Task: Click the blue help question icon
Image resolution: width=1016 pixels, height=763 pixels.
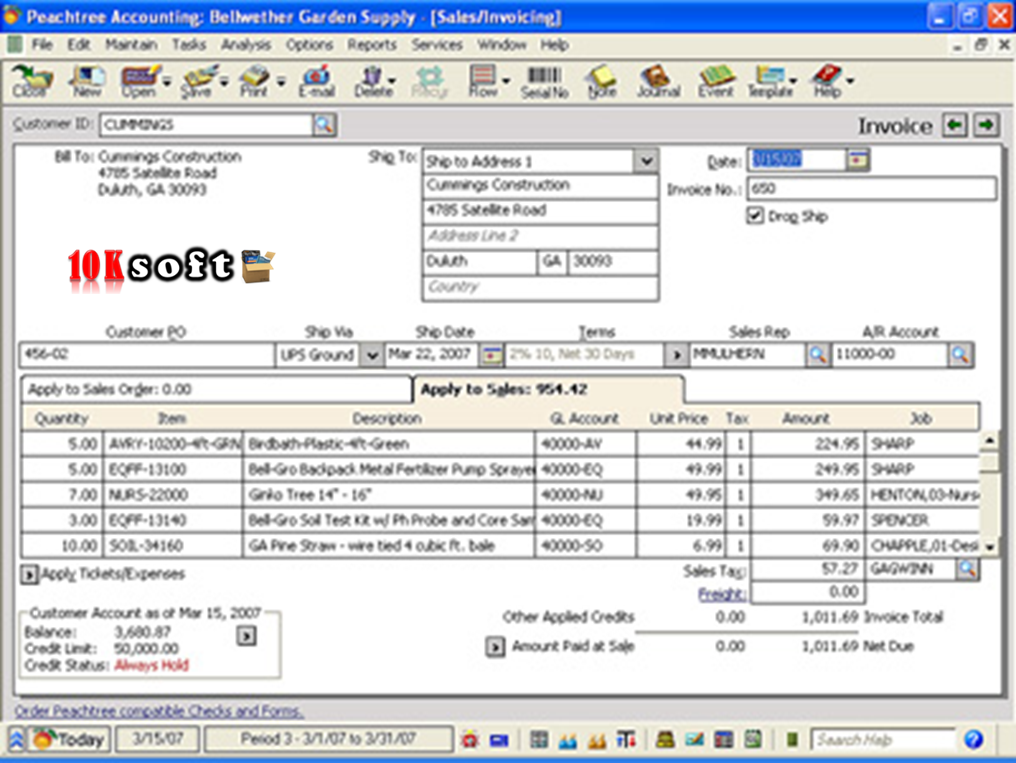Action: [973, 739]
